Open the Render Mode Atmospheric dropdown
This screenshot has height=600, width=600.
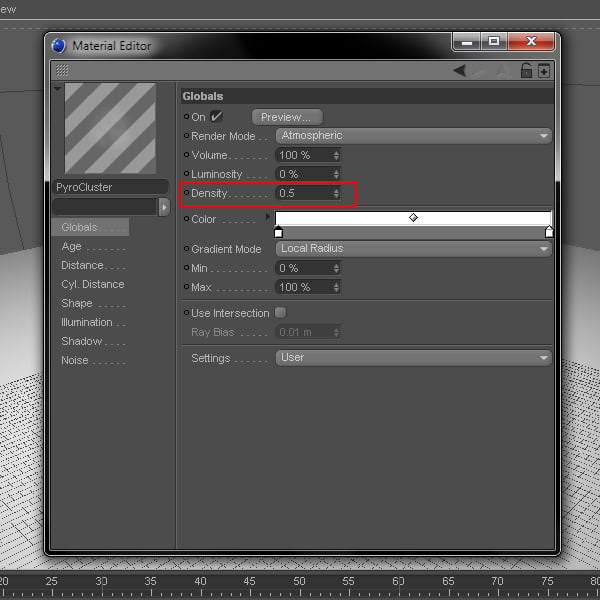pos(413,136)
